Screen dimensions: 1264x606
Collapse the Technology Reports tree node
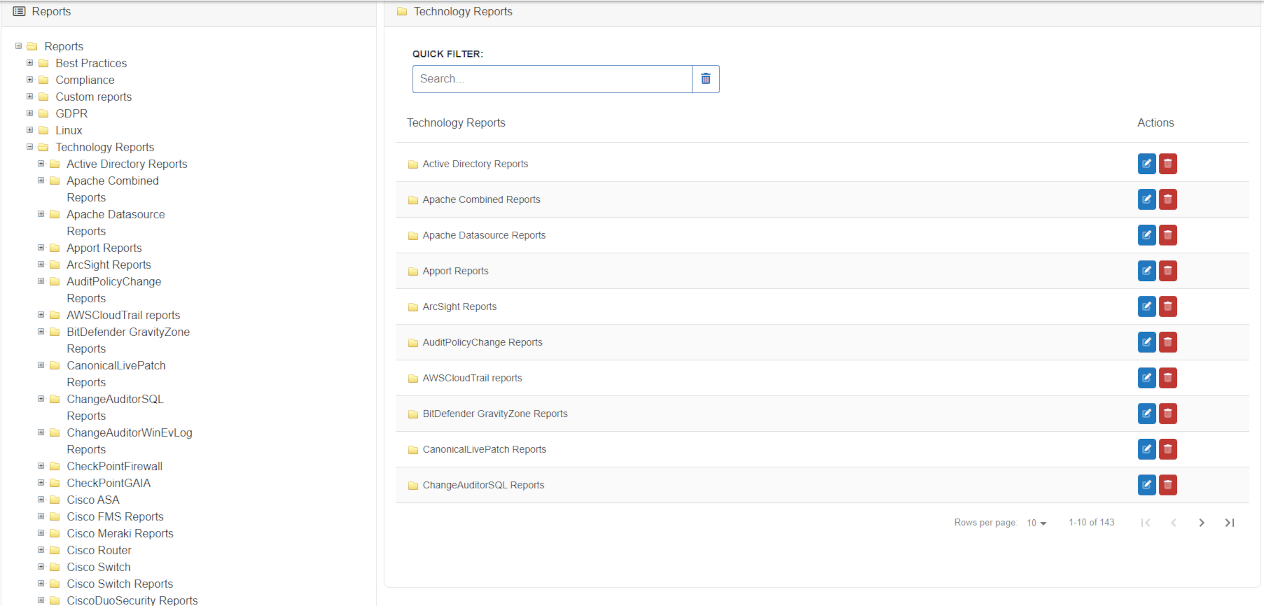[x=30, y=147]
